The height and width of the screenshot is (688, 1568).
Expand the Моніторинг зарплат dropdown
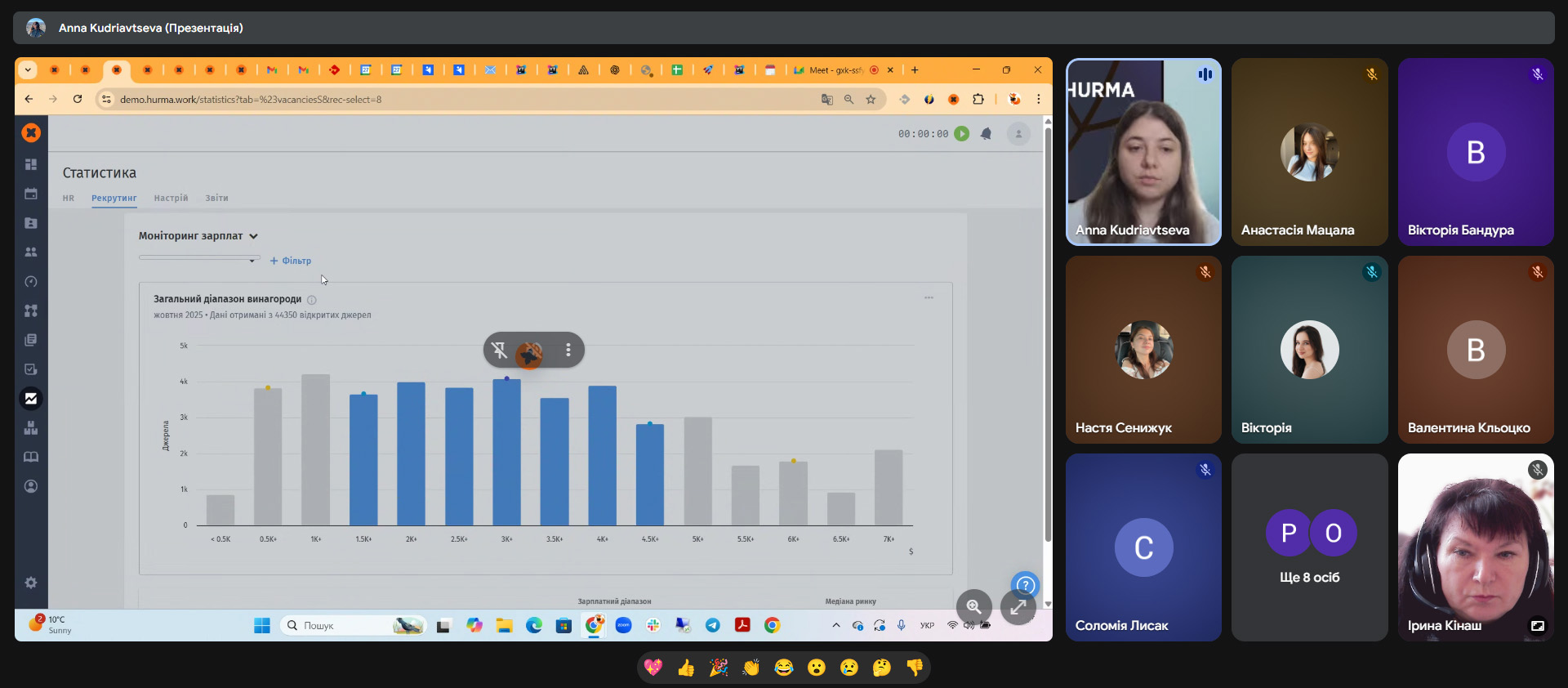(253, 236)
